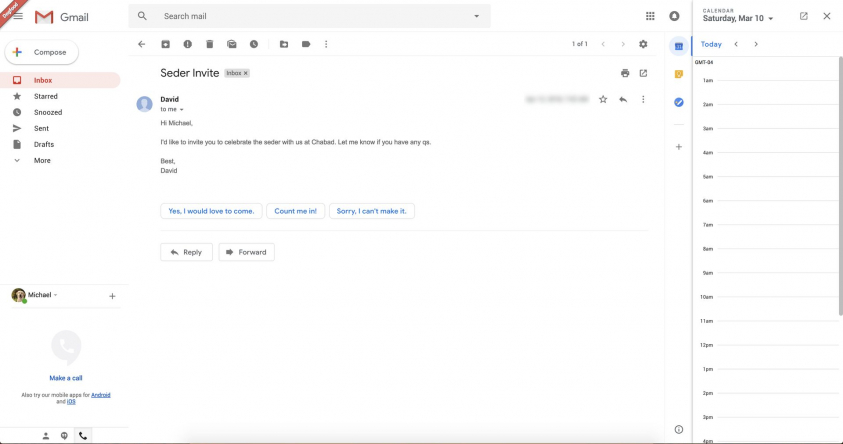Snooze this email with clock icon
This screenshot has height=444, width=843.
point(254,44)
